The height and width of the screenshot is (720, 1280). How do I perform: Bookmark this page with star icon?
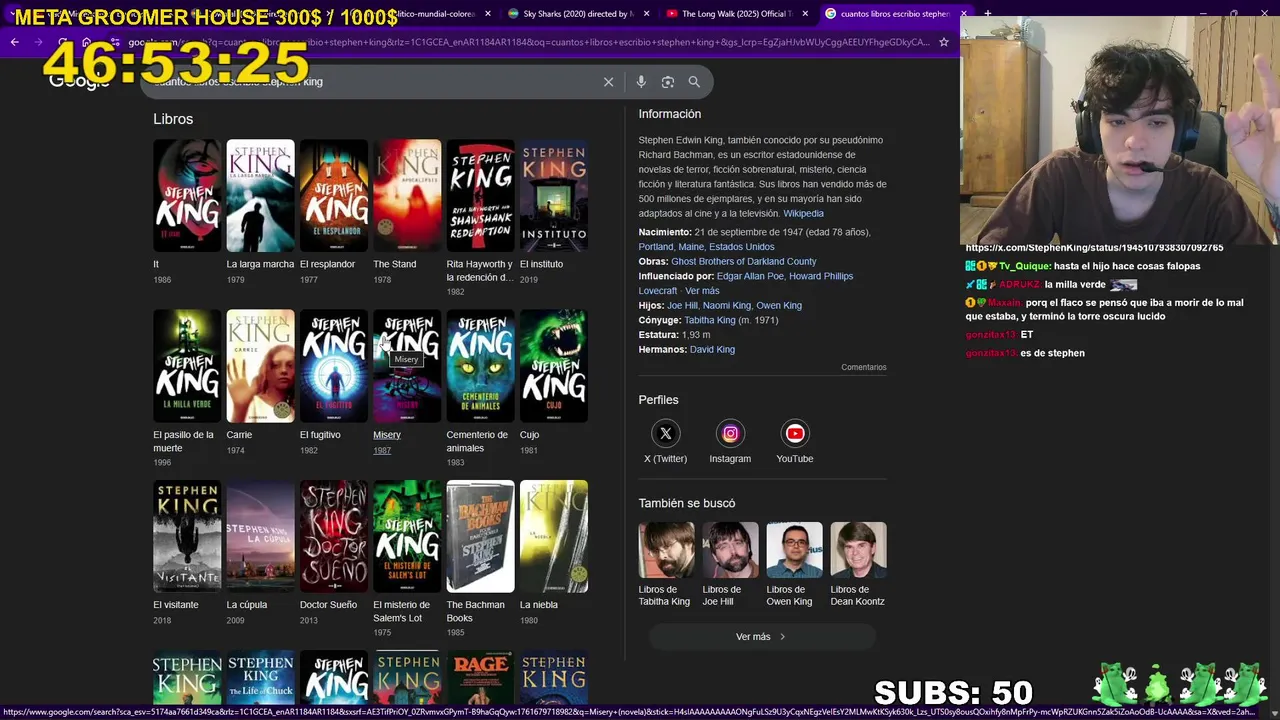pos(943,42)
